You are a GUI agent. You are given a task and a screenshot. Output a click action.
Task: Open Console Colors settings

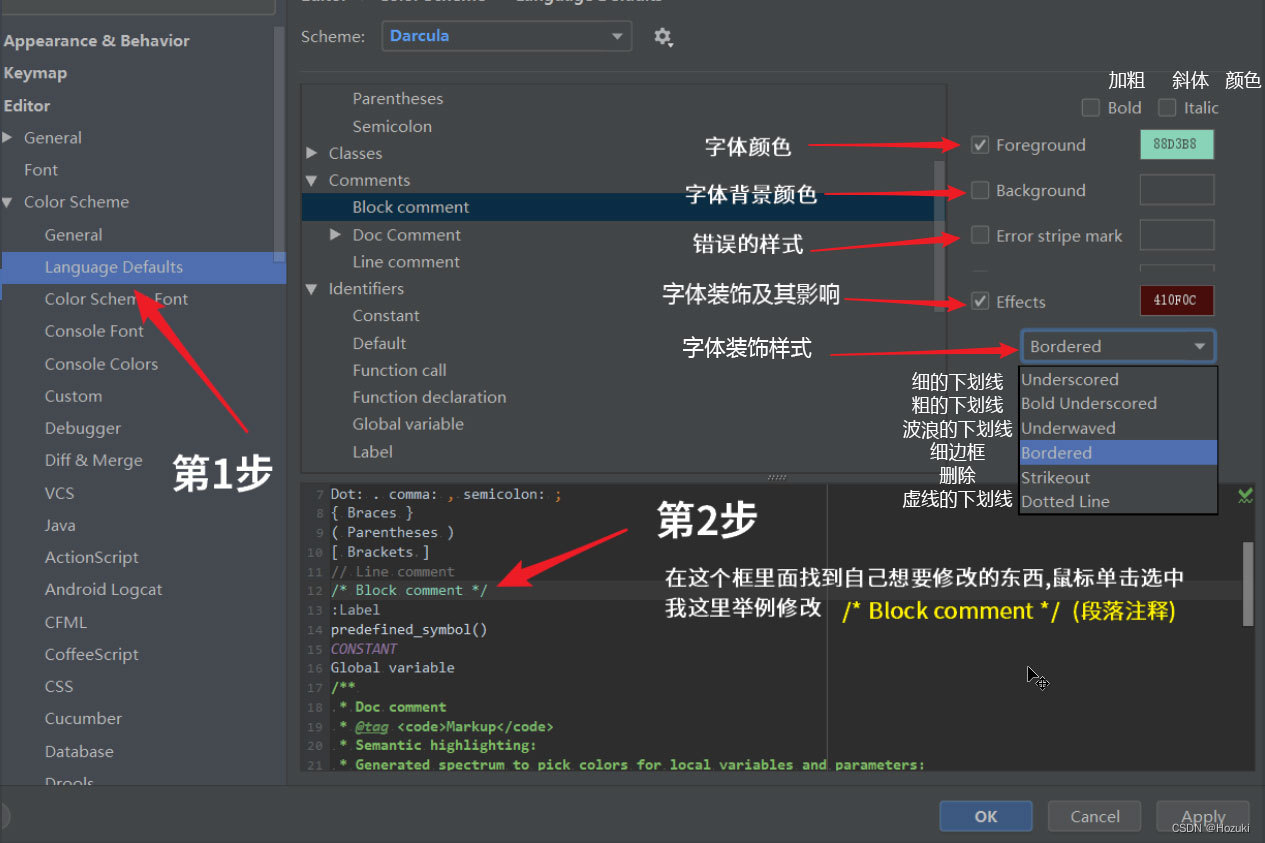pyautogui.click(x=101, y=364)
